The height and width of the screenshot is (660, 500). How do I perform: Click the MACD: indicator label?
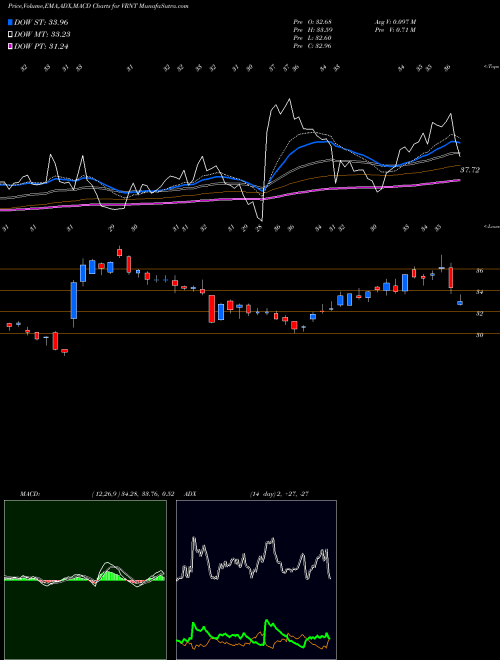[30, 494]
